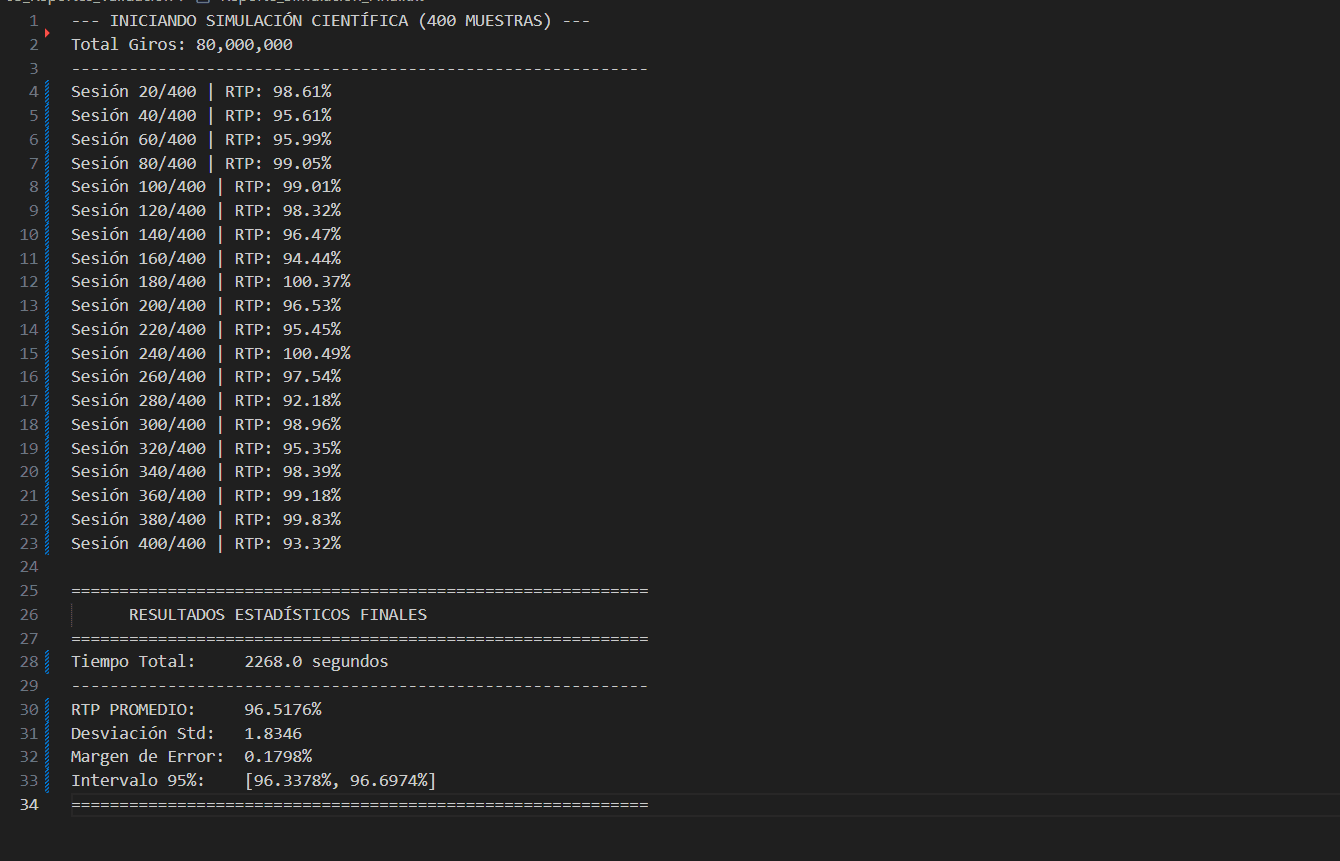This screenshot has width=1340, height=861.
Task: Click the 'RTP PROMEDIO:' label
Action: click(x=134, y=710)
